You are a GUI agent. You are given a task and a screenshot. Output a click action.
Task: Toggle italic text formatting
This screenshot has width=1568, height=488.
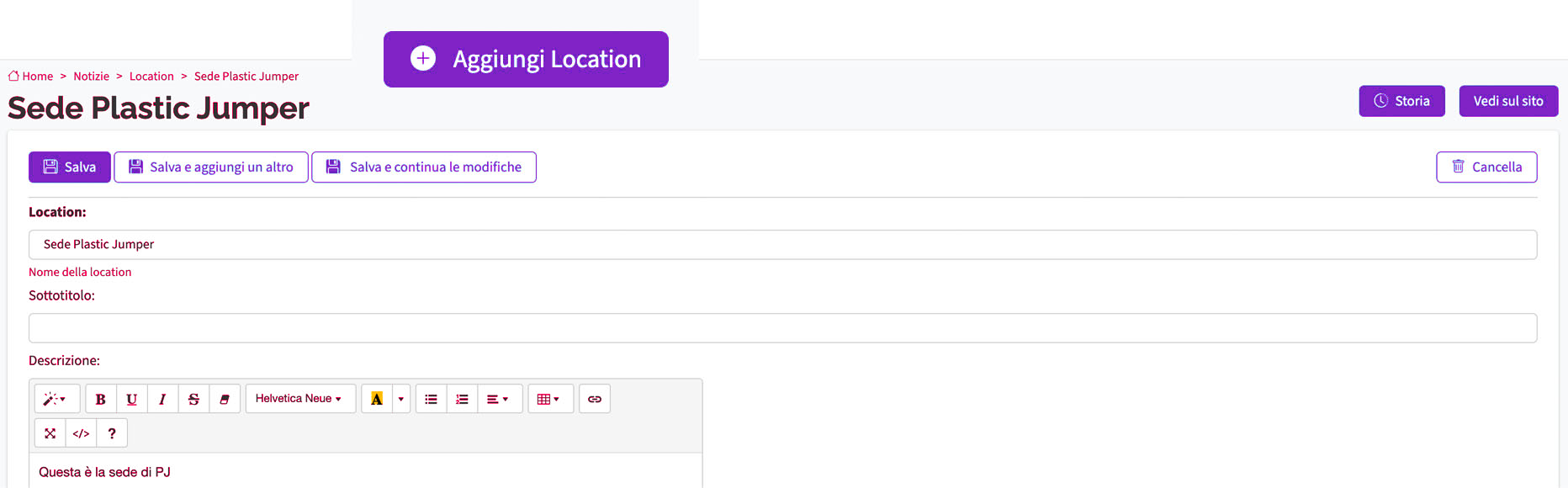point(162,399)
